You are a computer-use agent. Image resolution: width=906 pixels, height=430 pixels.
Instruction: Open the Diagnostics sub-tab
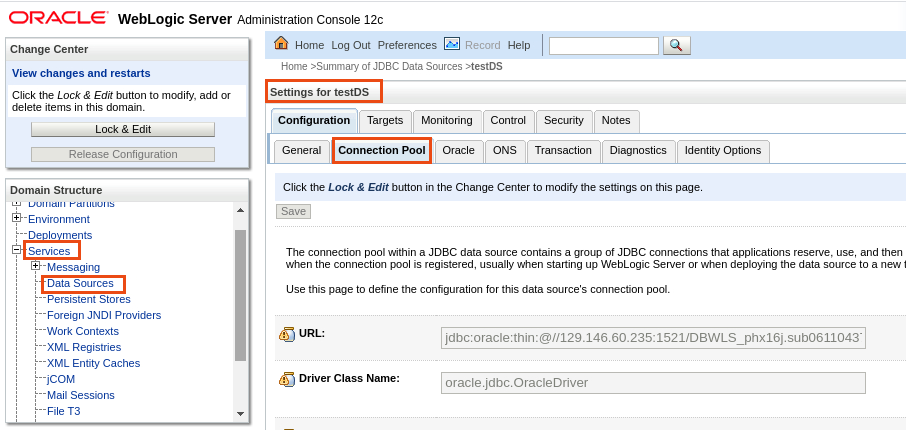(638, 151)
